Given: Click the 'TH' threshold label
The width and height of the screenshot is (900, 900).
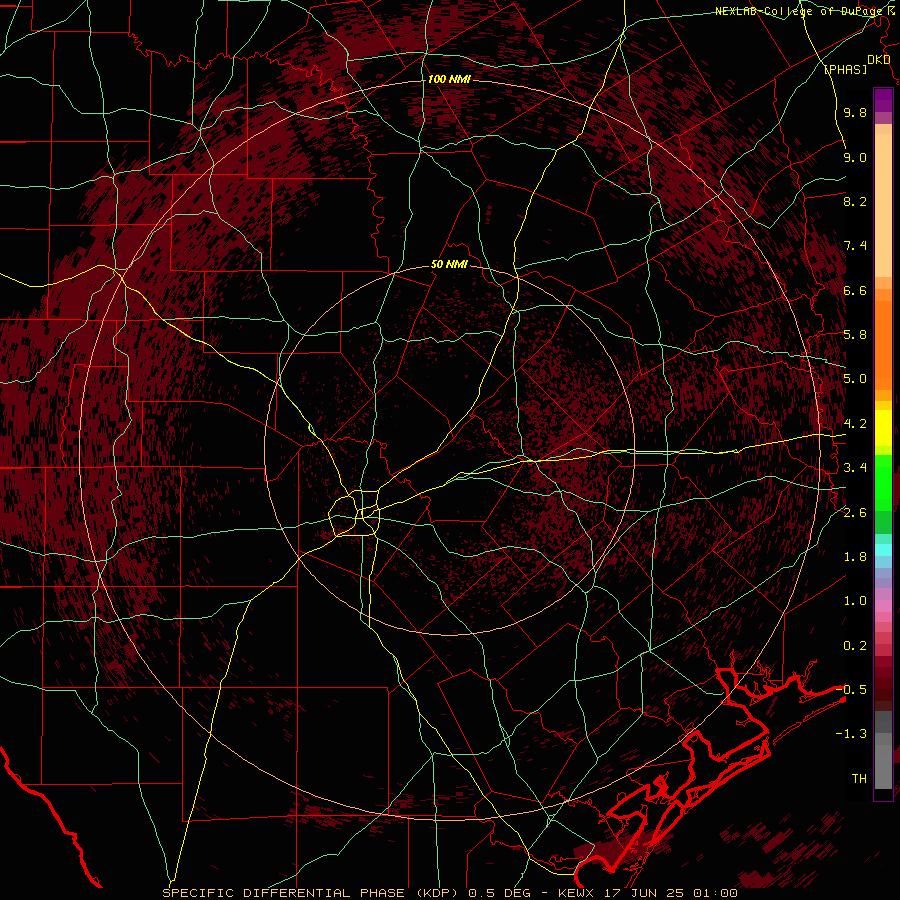Looking at the screenshot, I should [x=859, y=778].
